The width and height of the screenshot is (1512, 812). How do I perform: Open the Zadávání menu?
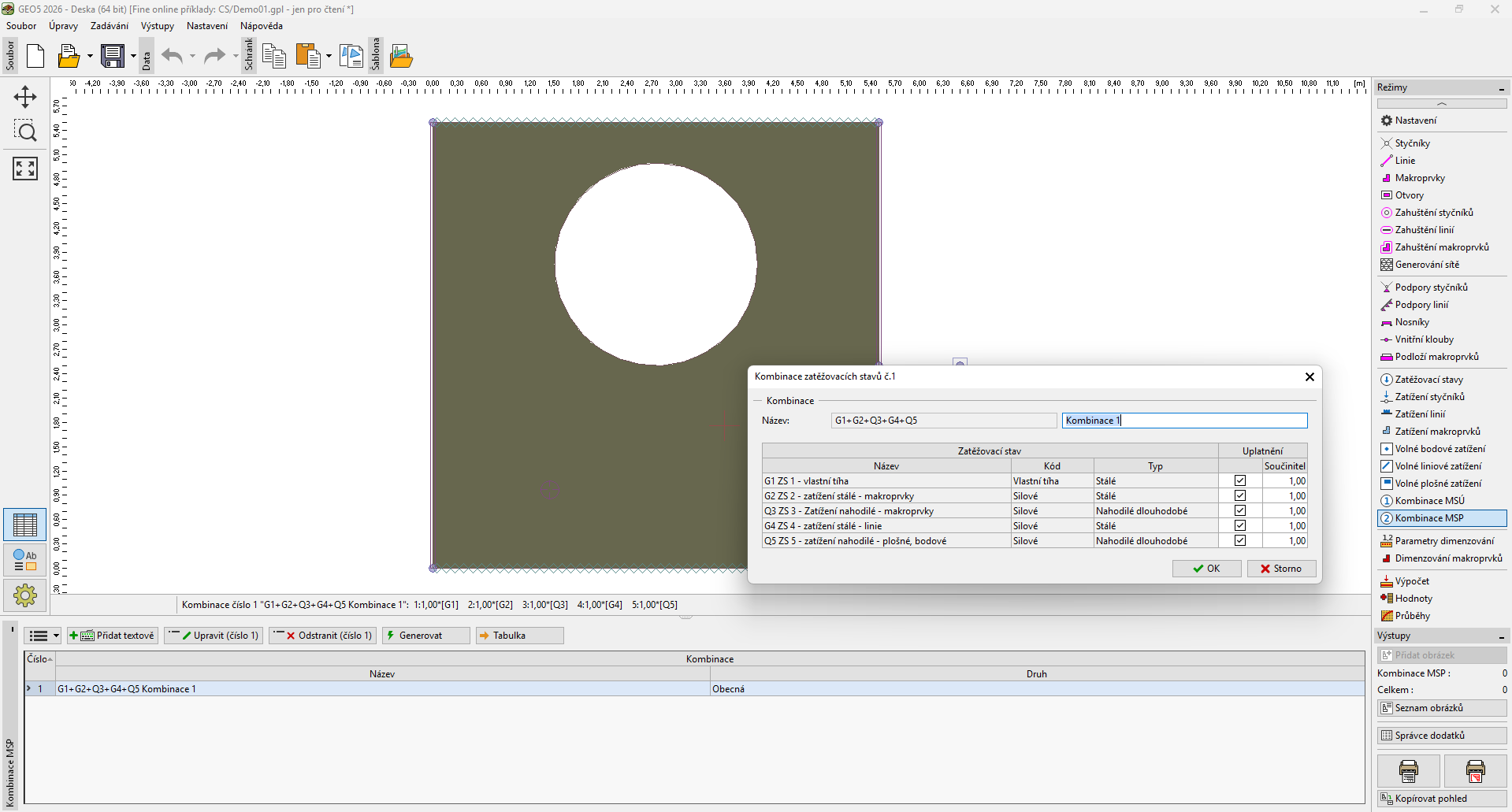pyautogui.click(x=109, y=26)
